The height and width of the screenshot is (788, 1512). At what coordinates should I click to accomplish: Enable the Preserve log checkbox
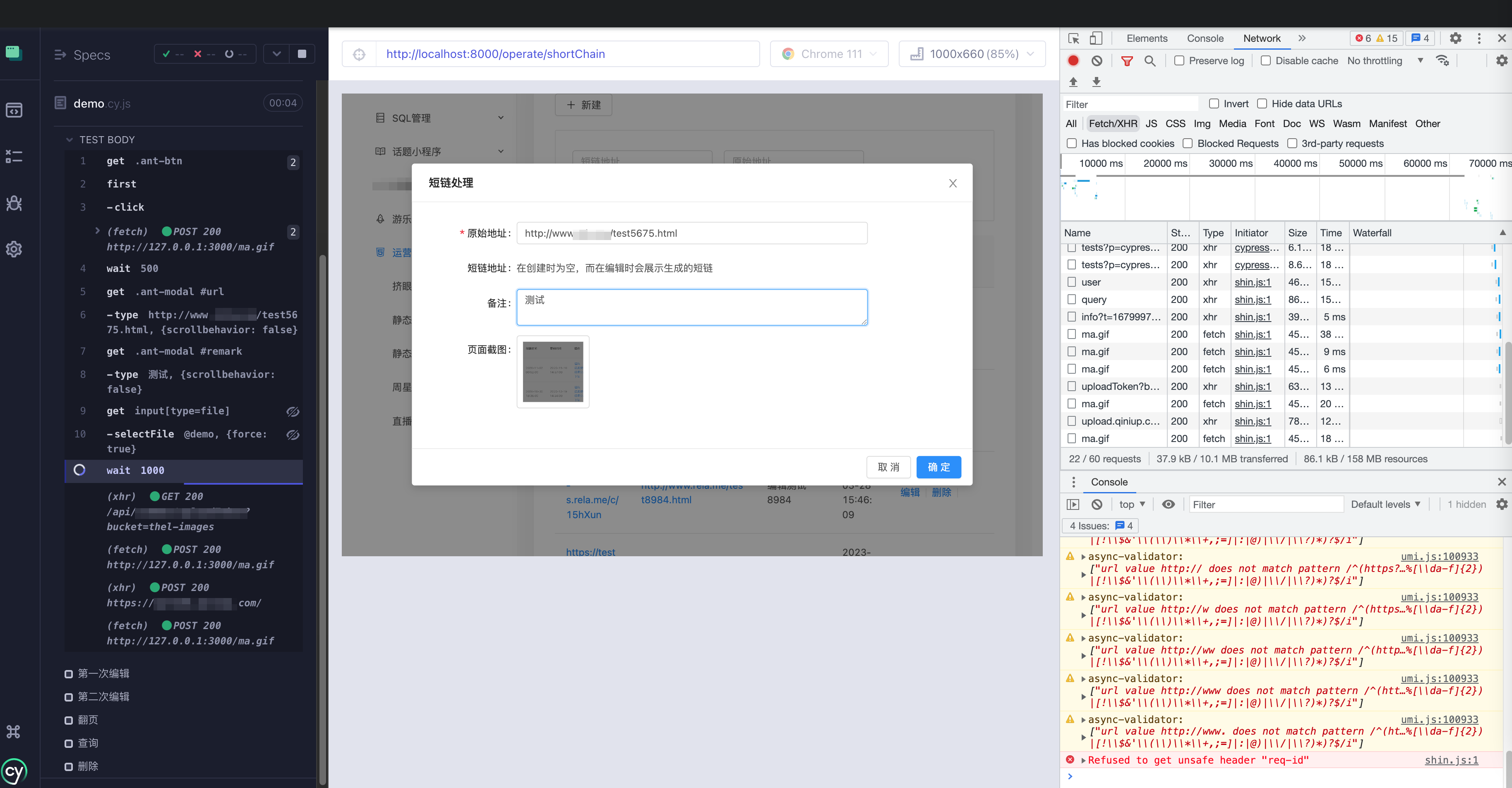(x=1178, y=60)
